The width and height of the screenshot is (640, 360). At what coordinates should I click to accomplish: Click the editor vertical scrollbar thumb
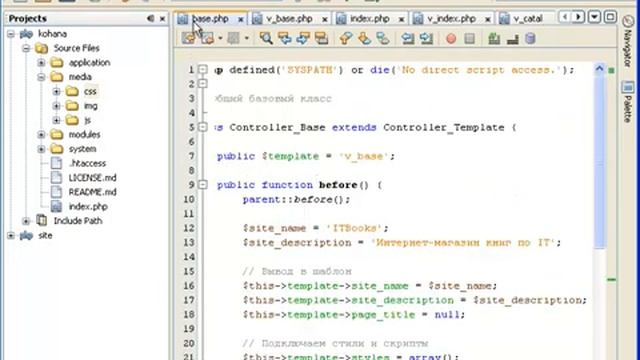click(599, 161)
